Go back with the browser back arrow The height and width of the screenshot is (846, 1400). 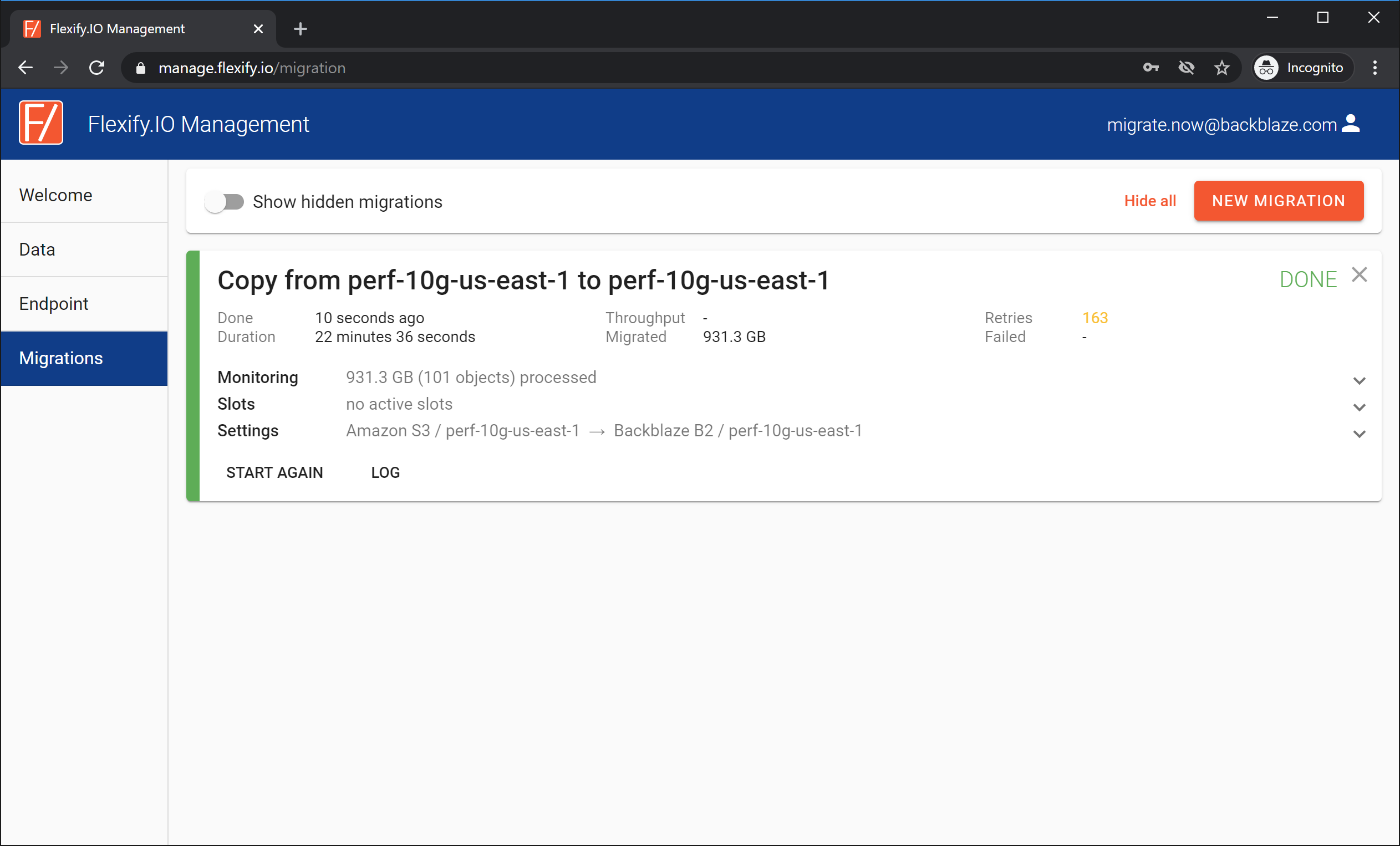point(26,68)
